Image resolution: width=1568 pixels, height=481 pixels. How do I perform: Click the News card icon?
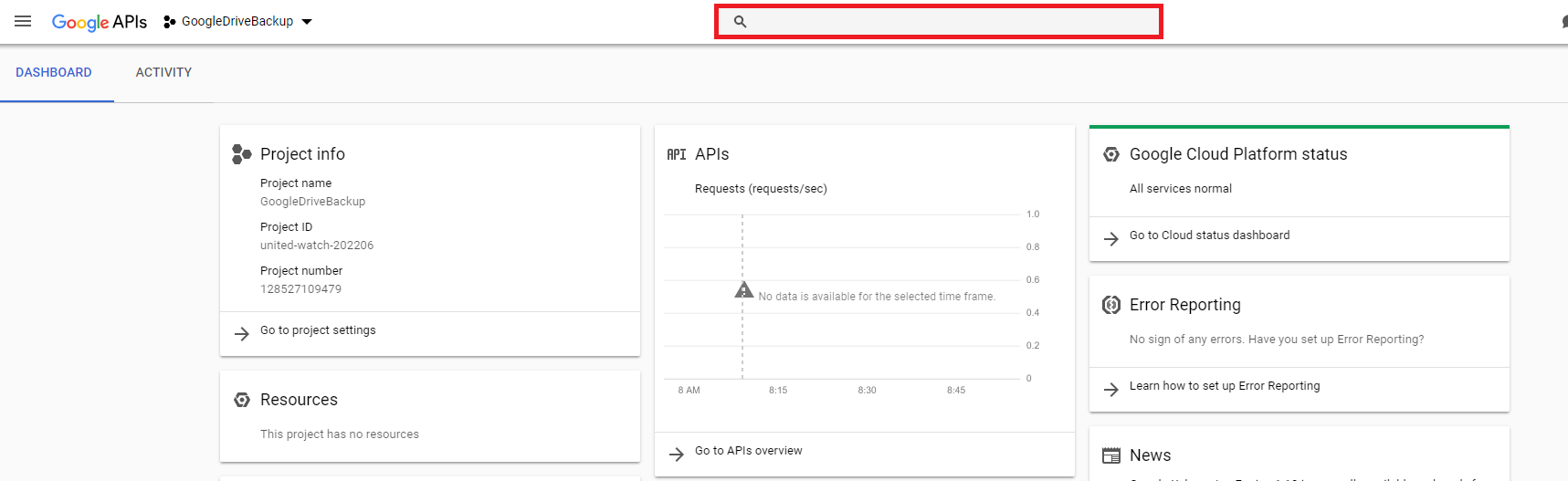point(1111,455)
